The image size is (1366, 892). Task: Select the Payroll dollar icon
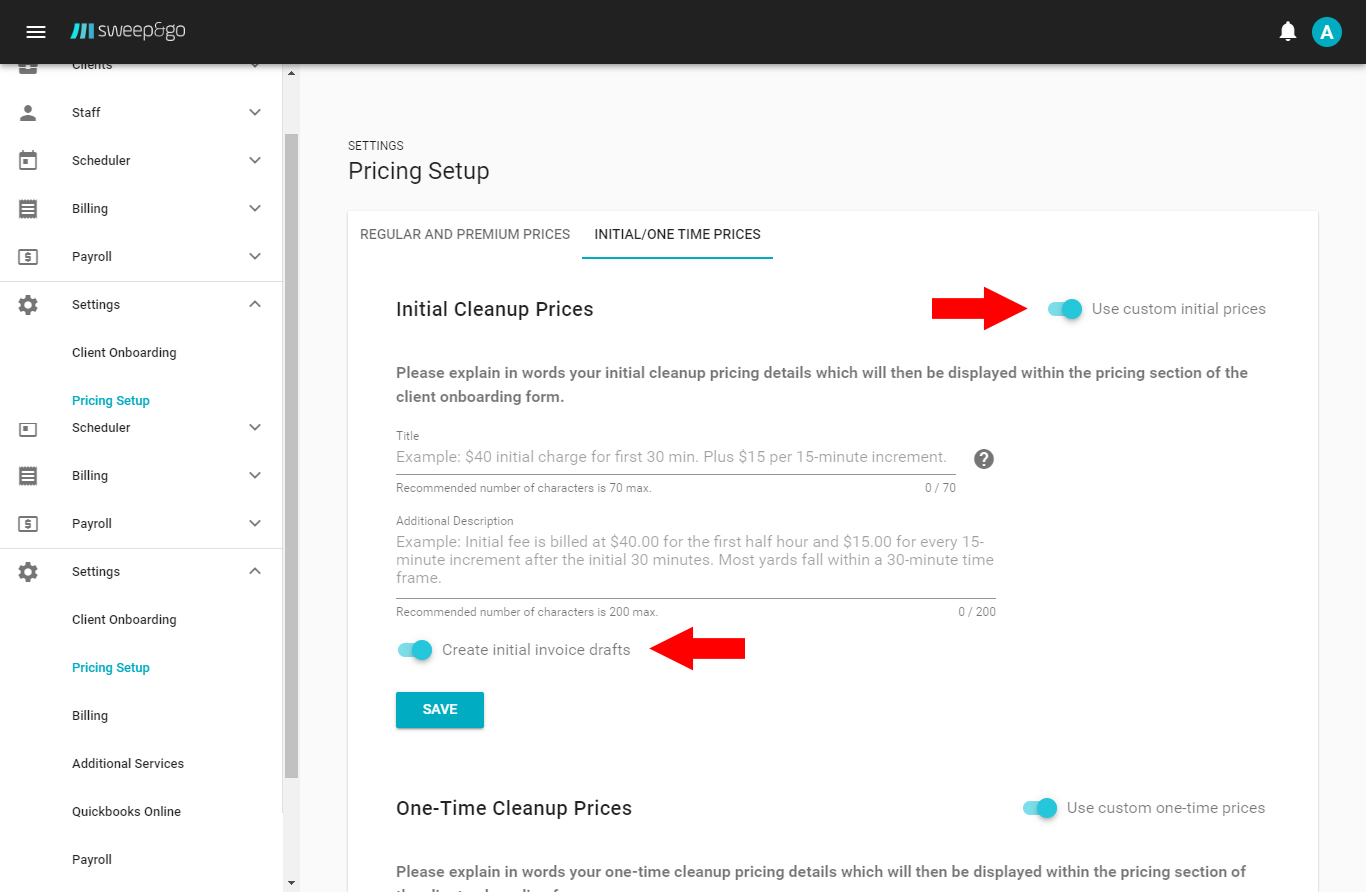[x=26, y=256]
